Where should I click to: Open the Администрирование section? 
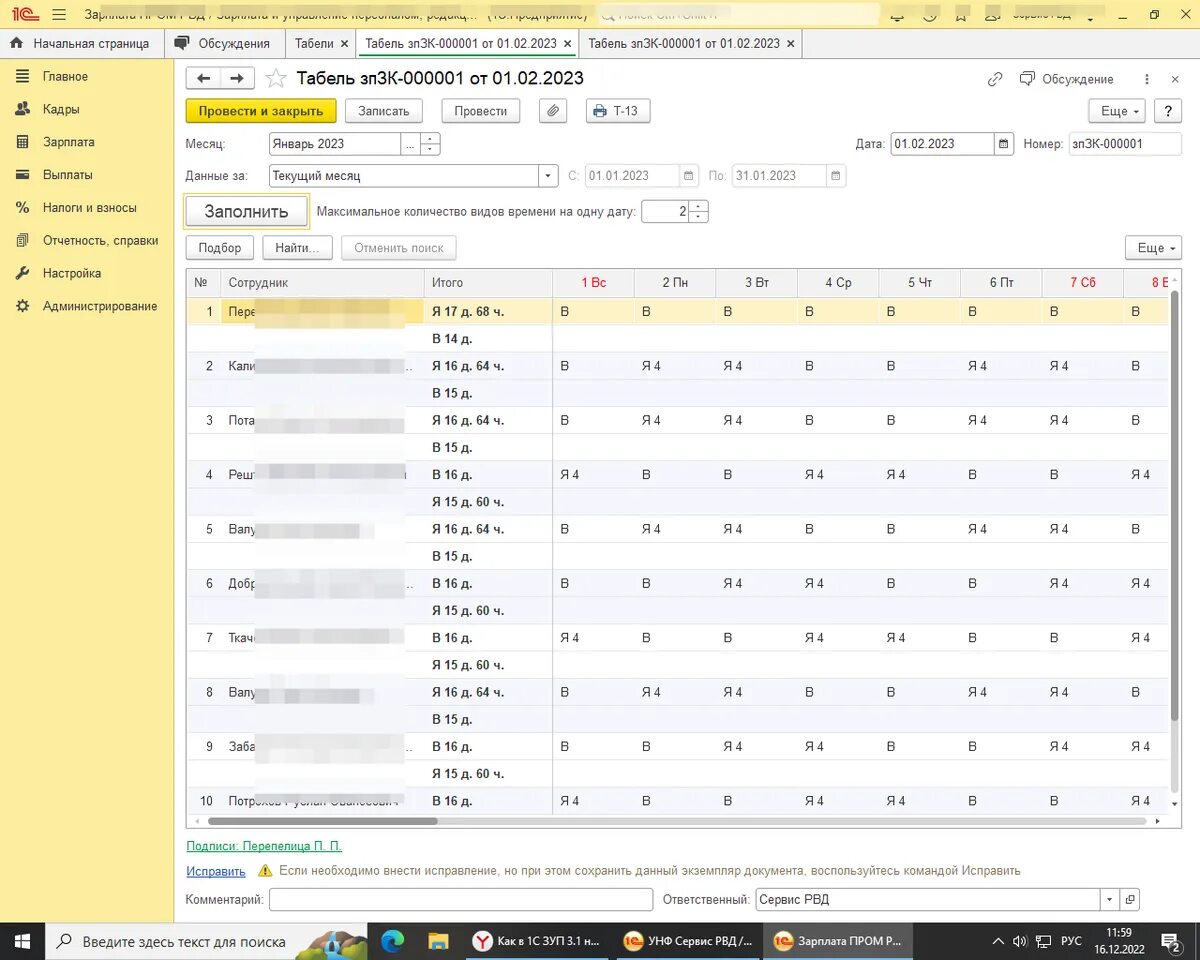click(99, 306)
